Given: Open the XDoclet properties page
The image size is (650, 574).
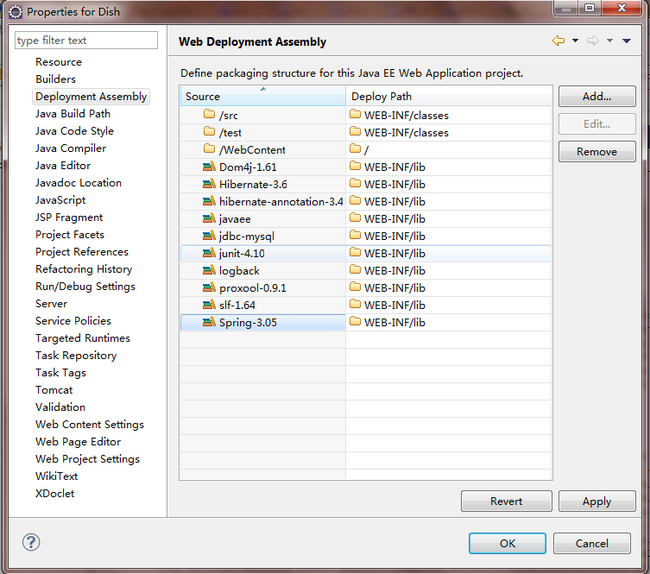Looking at the screenshot, I should click(55, 494).
